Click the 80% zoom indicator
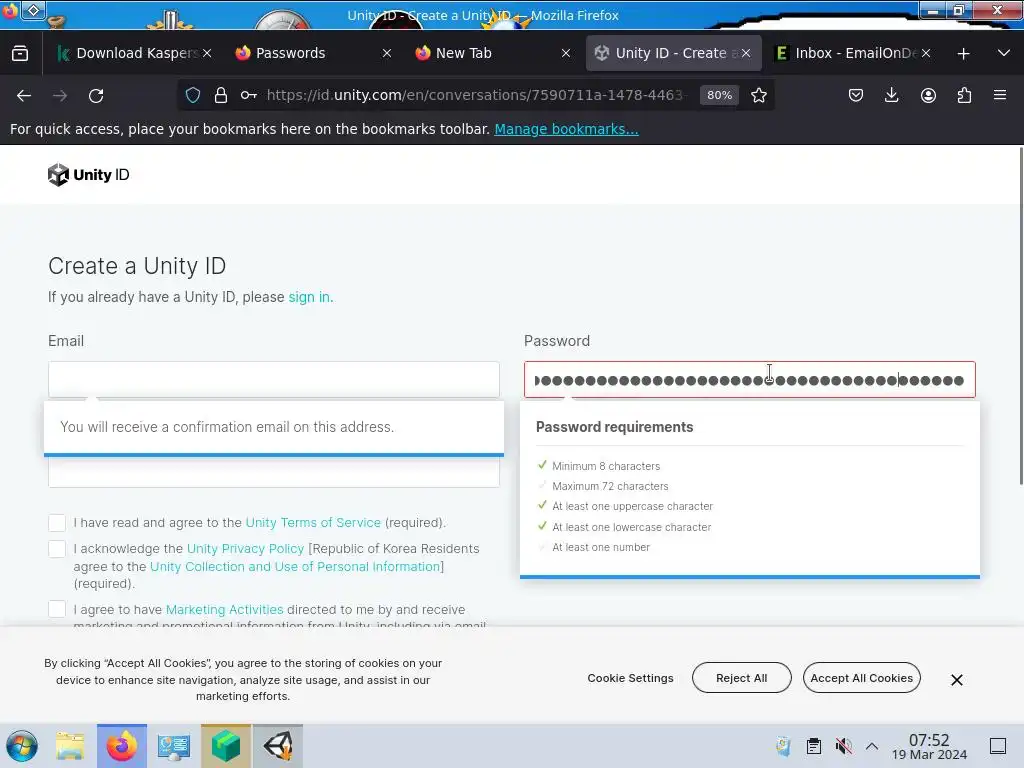This screenshot has width=1024, height=768. tap(719, 95)
